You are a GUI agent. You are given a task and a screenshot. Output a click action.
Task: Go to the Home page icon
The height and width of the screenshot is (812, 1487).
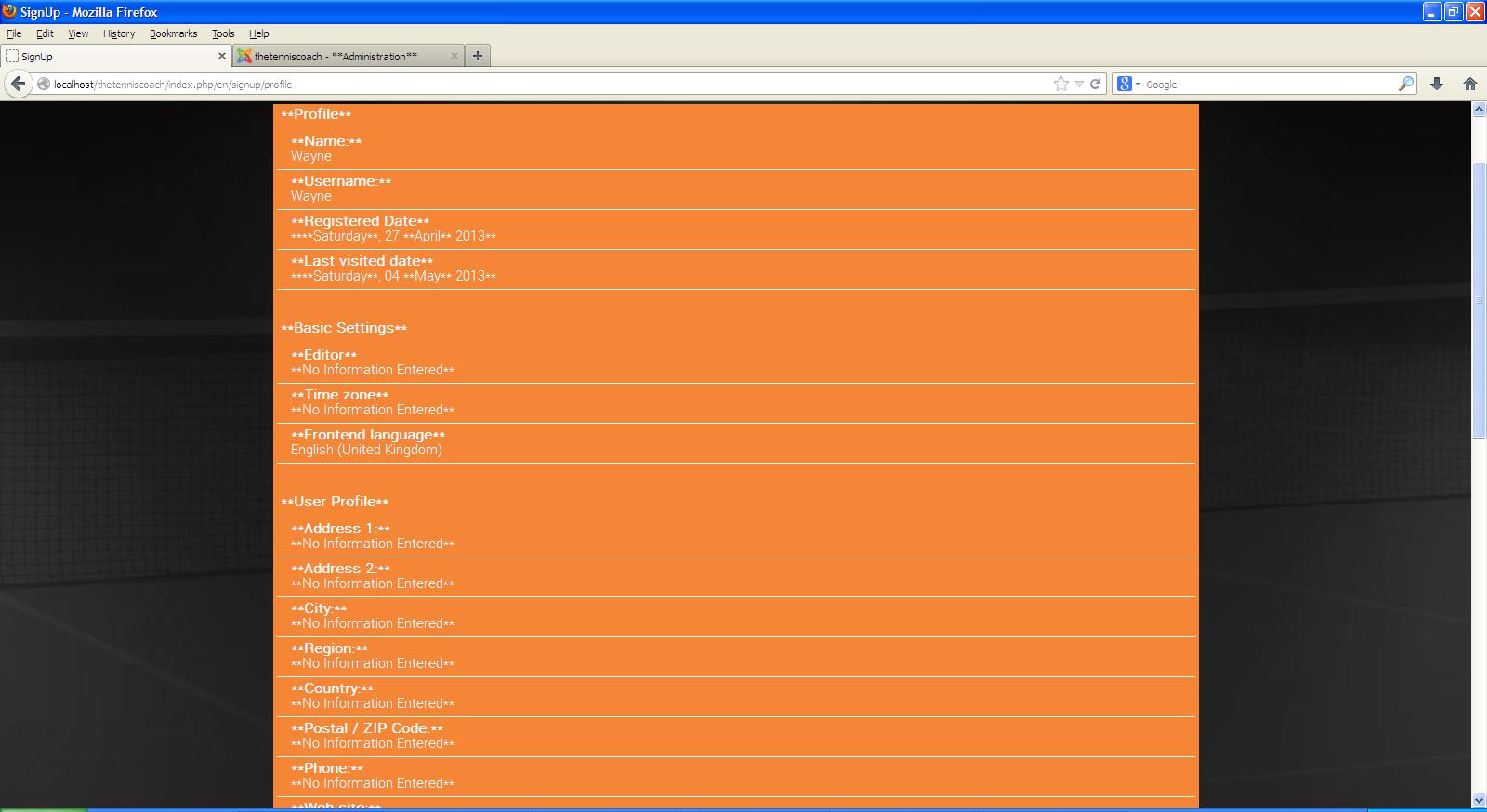[x=1469, y=84]
